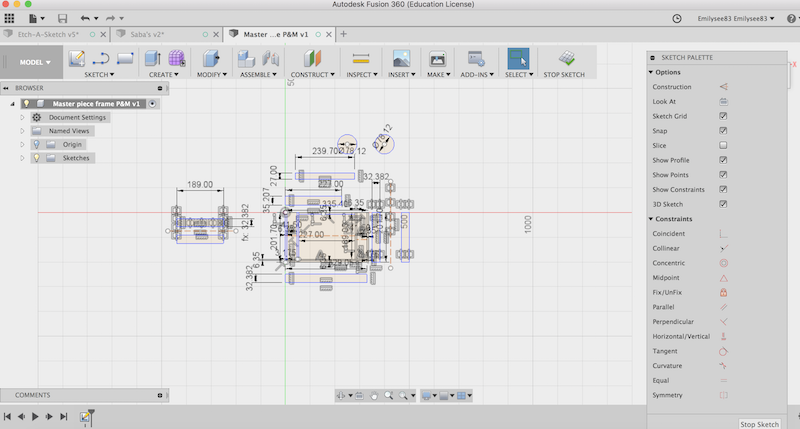
Task: Collapse the Constraints section
Action: click(x=651, y=219)
